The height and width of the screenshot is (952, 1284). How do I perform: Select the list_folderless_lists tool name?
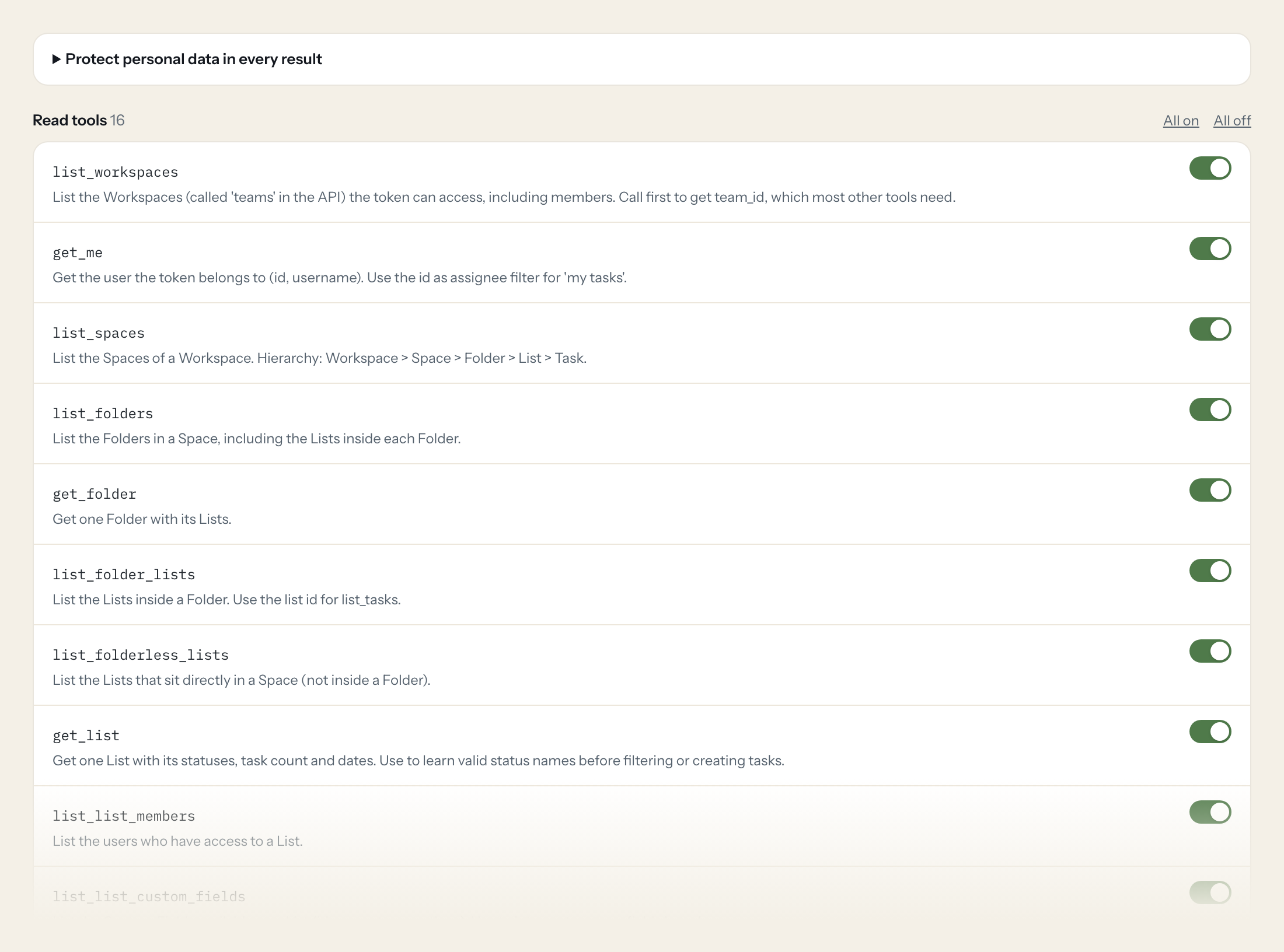(141, 655)
